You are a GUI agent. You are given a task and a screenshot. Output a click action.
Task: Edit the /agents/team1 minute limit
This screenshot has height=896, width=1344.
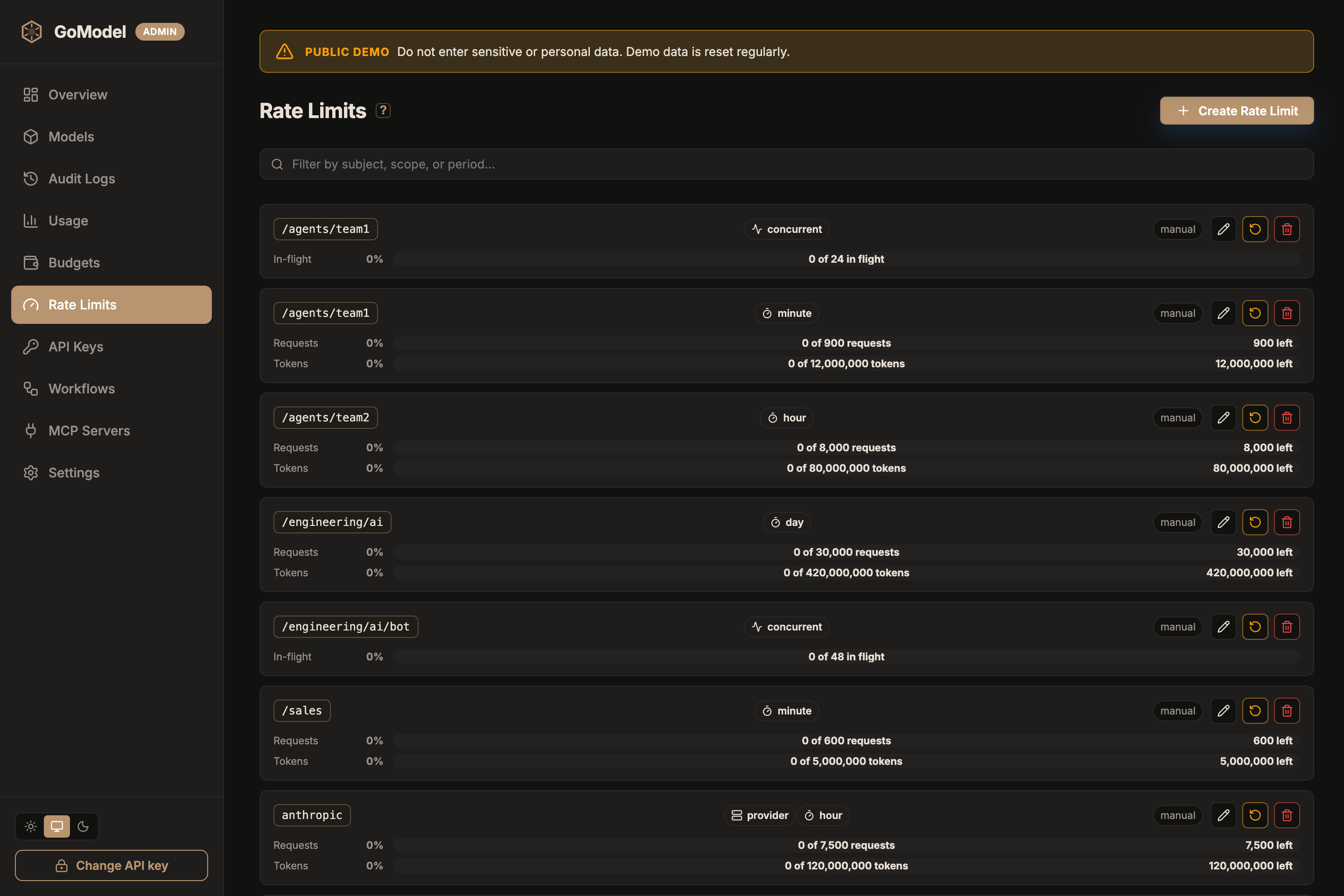1224,313
